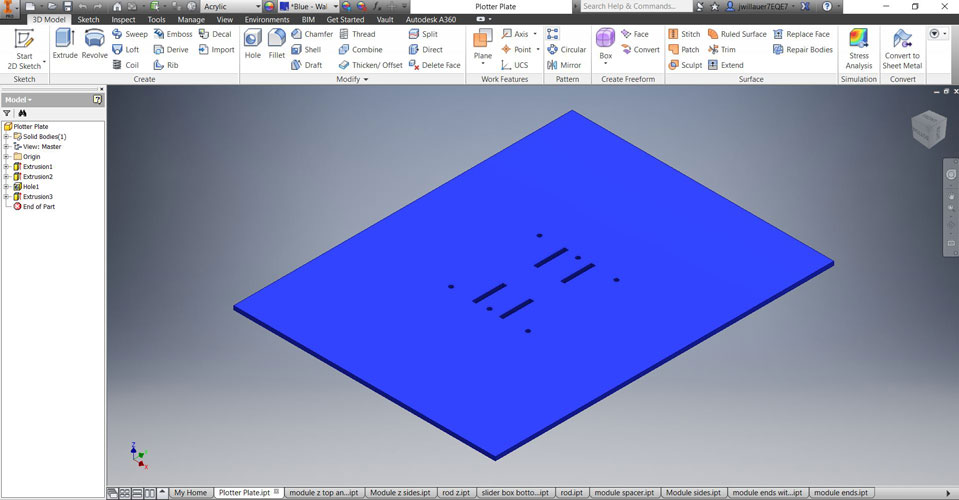Expand the Point dropdown arrow

[x=538, y=50]
